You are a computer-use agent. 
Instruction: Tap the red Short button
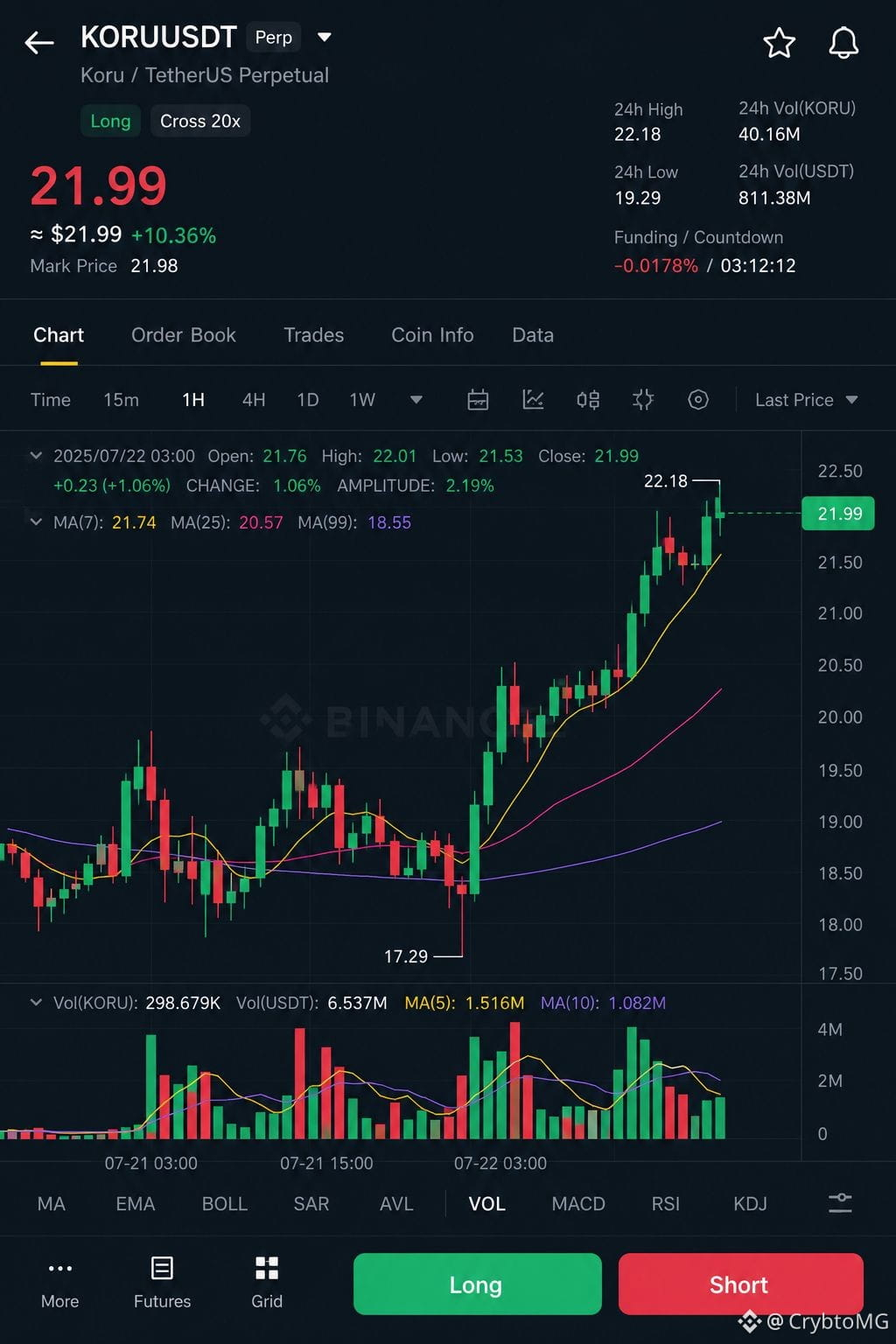click(x=740, y=1284)
